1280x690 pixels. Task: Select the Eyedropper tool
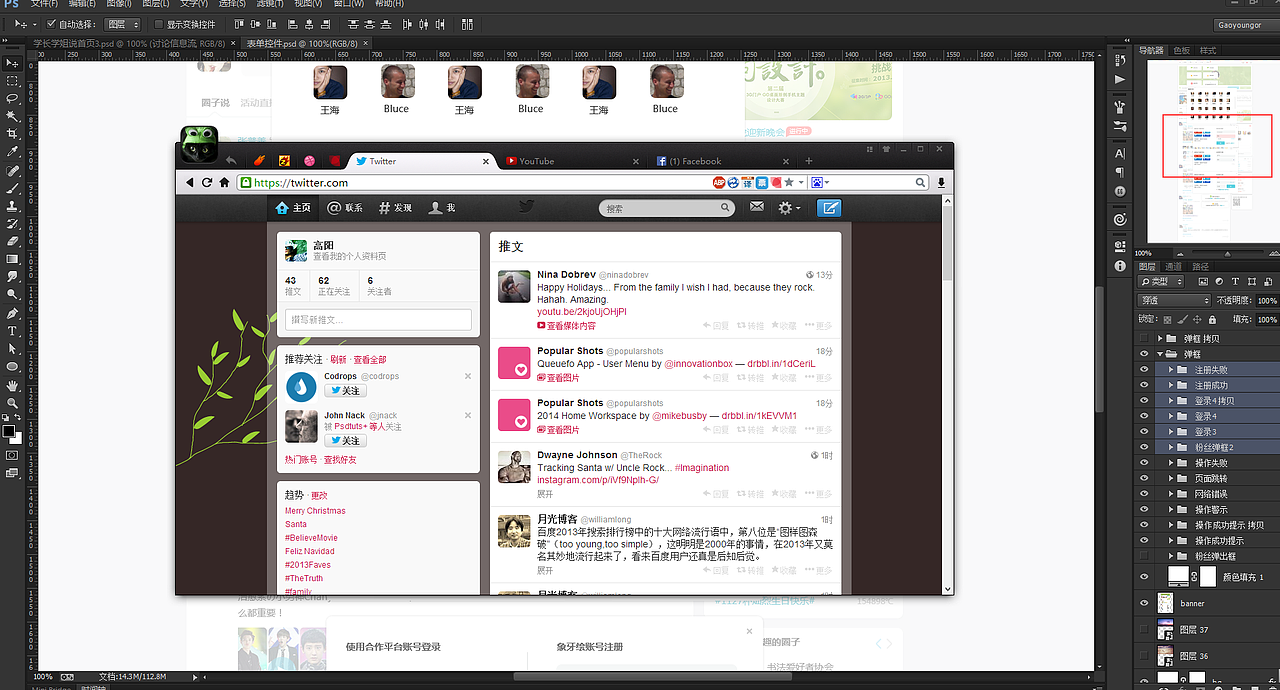tap(12, 152)
